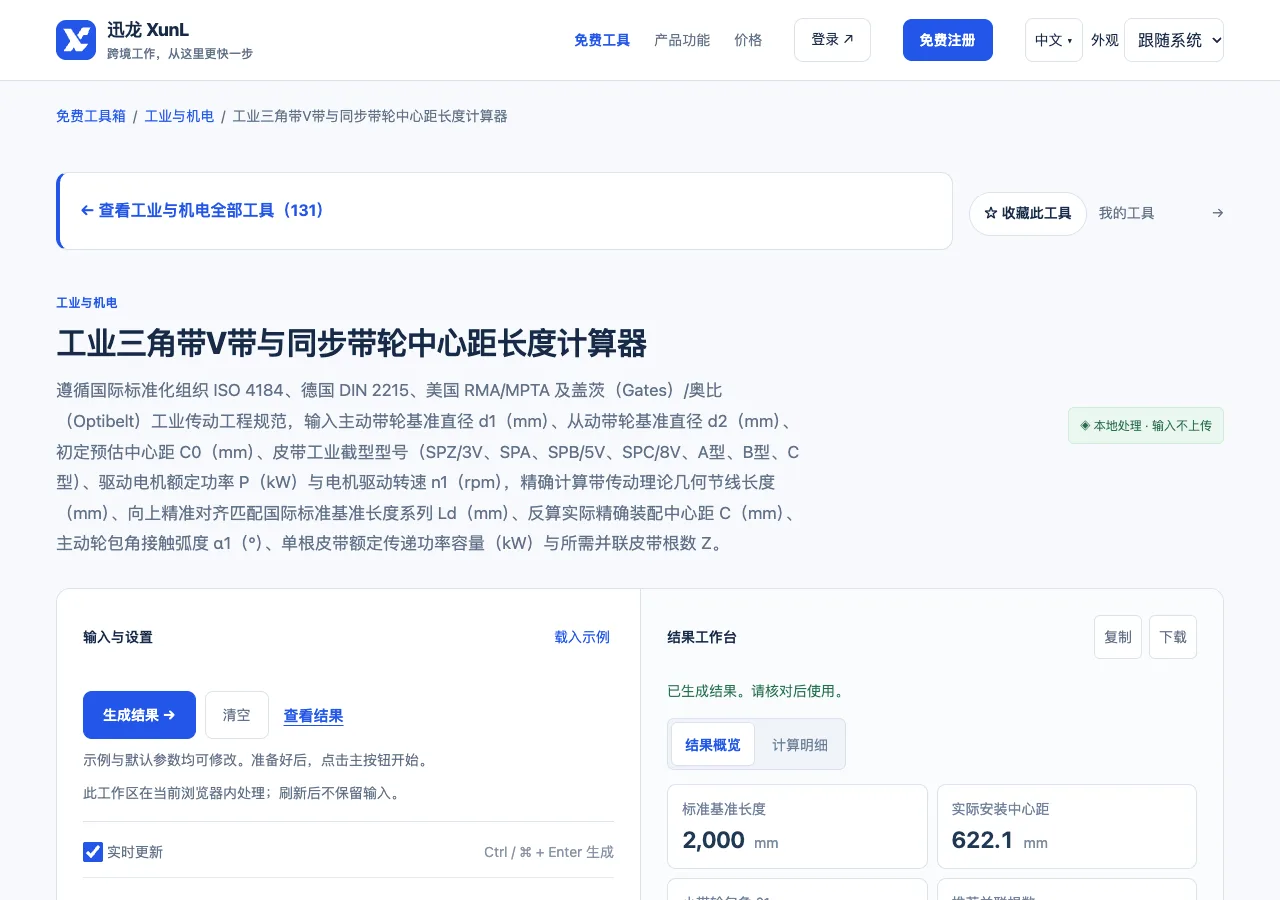This screenshot has height=900, width=1280.
Task: Open the 产品功能 nav item
Action: [x=682, y=40]
